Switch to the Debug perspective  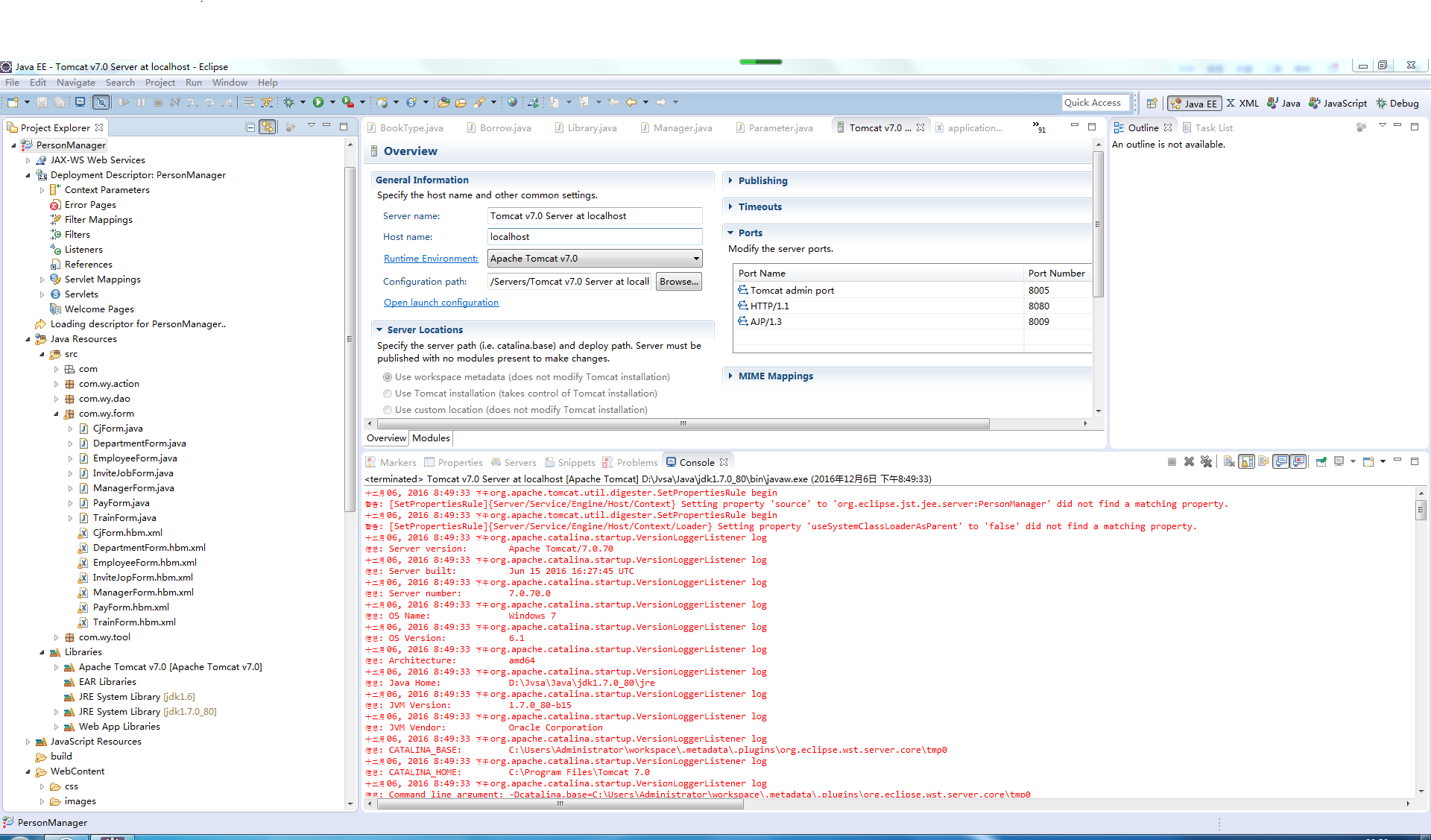pyautogui.click(x=1397, y=104)
